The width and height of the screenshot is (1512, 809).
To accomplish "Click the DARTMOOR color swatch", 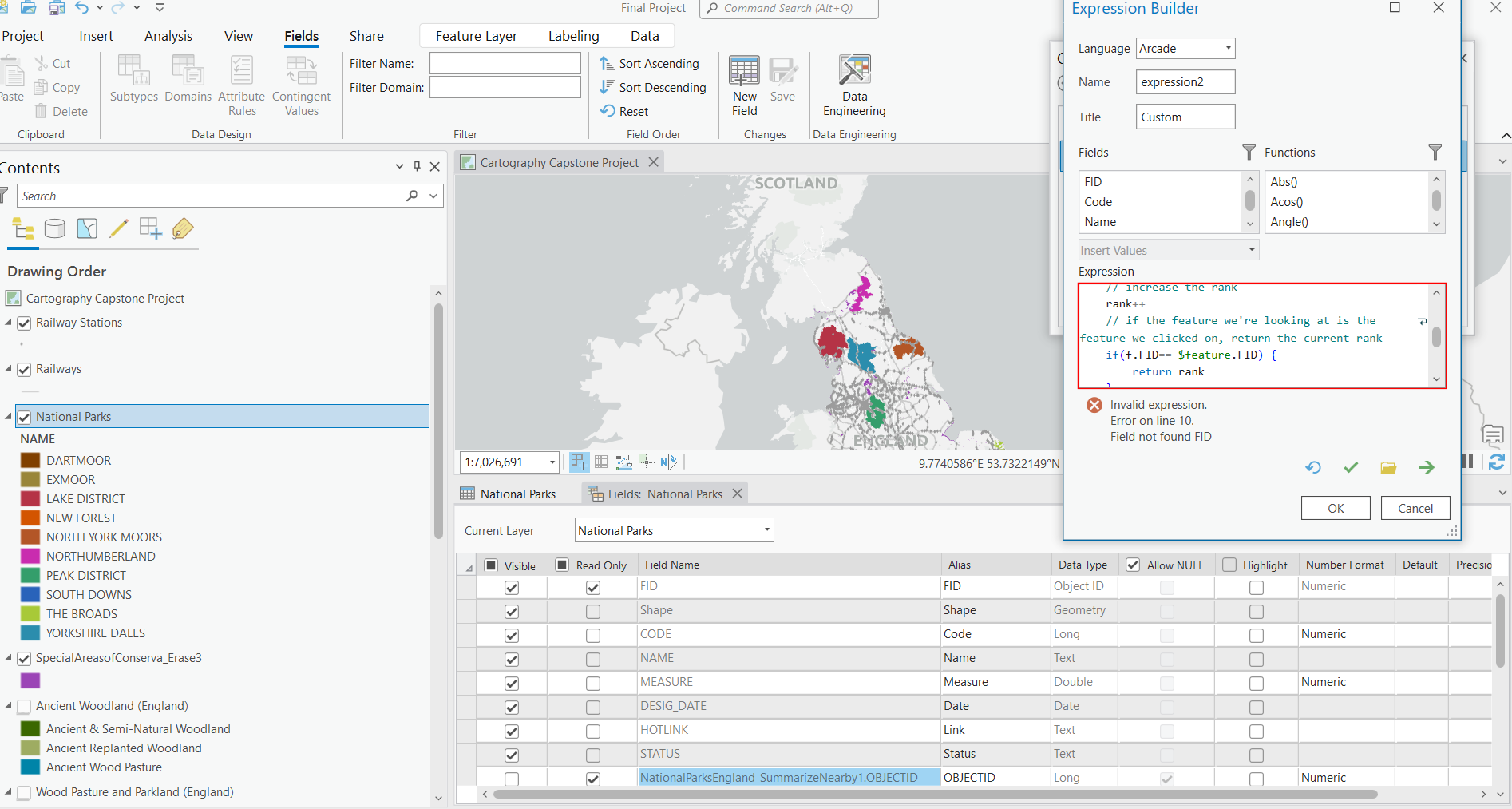I will 30,460.
